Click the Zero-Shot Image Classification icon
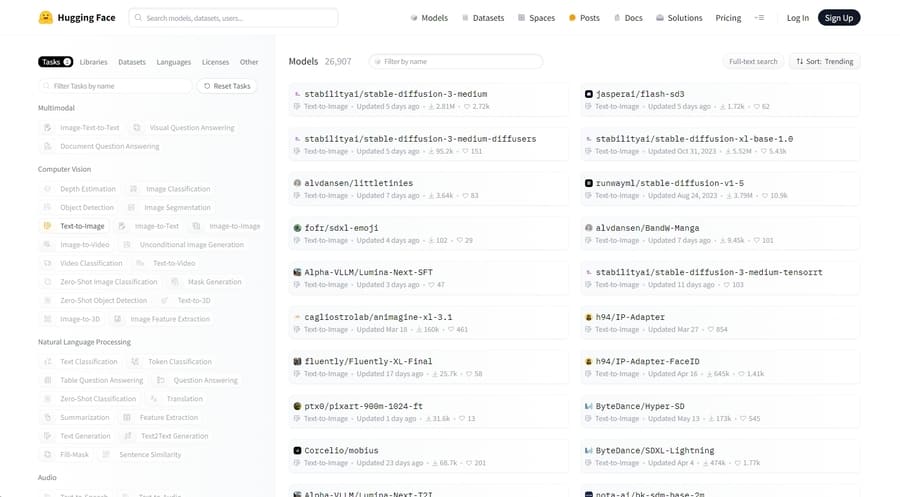900x497 pixels. point(48,282)
